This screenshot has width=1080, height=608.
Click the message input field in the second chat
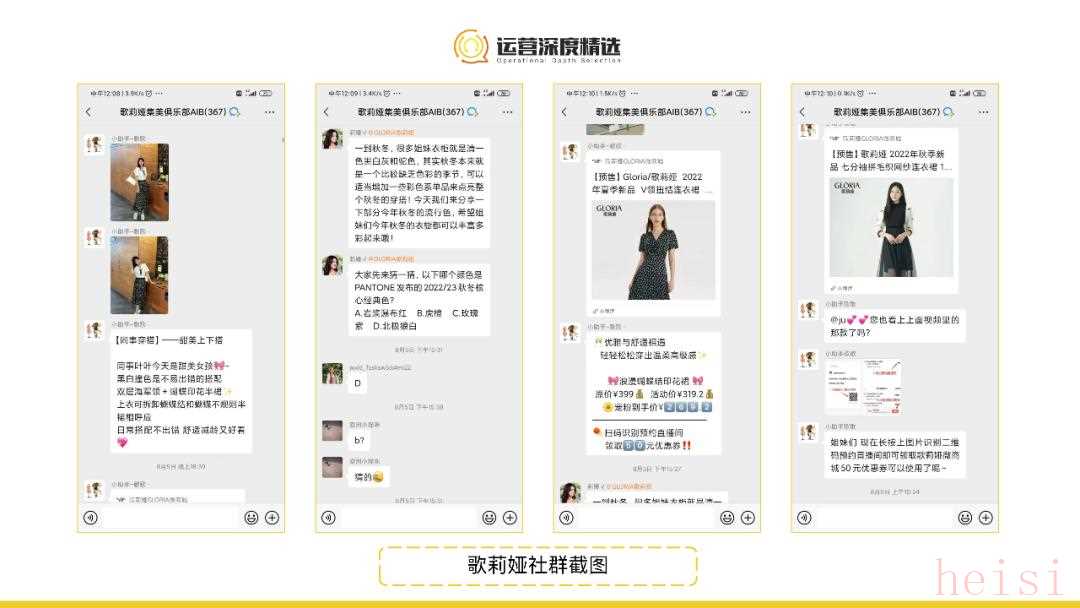pos(408,517)
